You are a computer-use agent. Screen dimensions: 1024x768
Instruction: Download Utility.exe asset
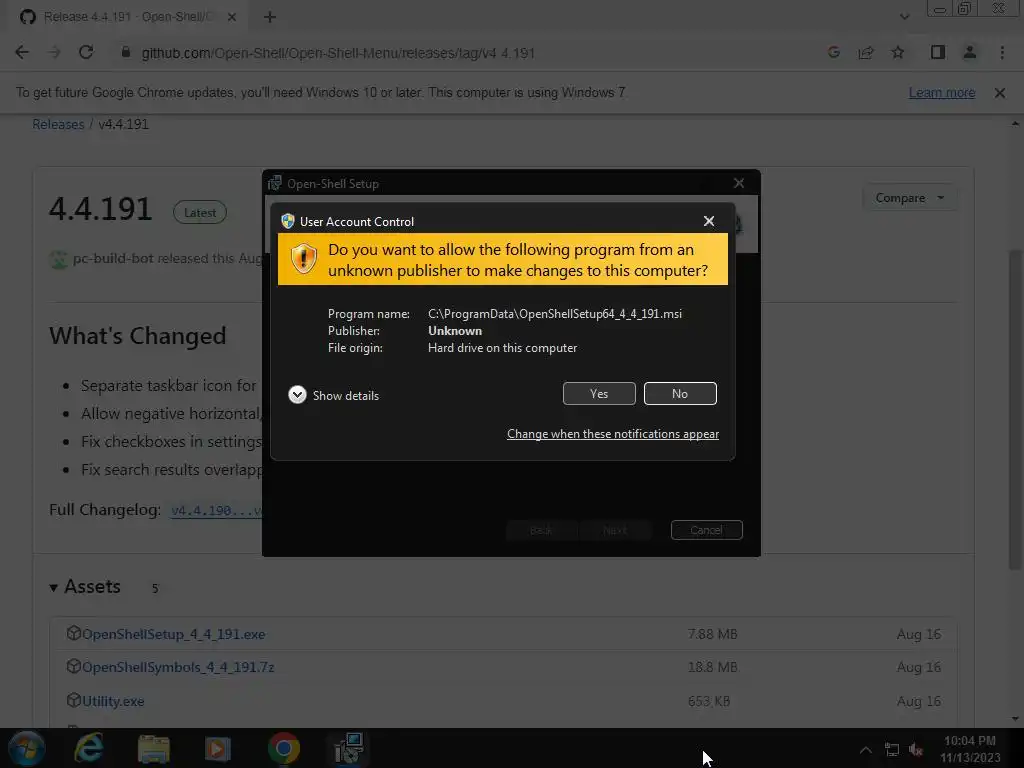(113, 701)
